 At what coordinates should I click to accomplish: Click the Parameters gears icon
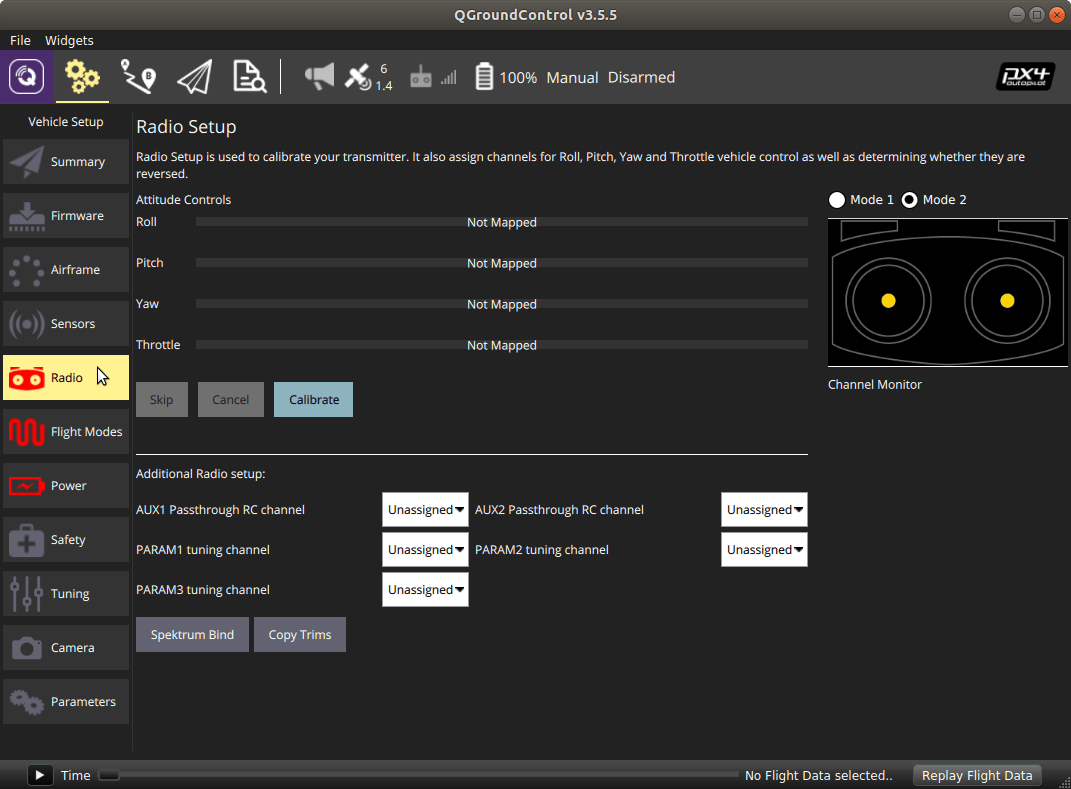[x=27, y=702]
